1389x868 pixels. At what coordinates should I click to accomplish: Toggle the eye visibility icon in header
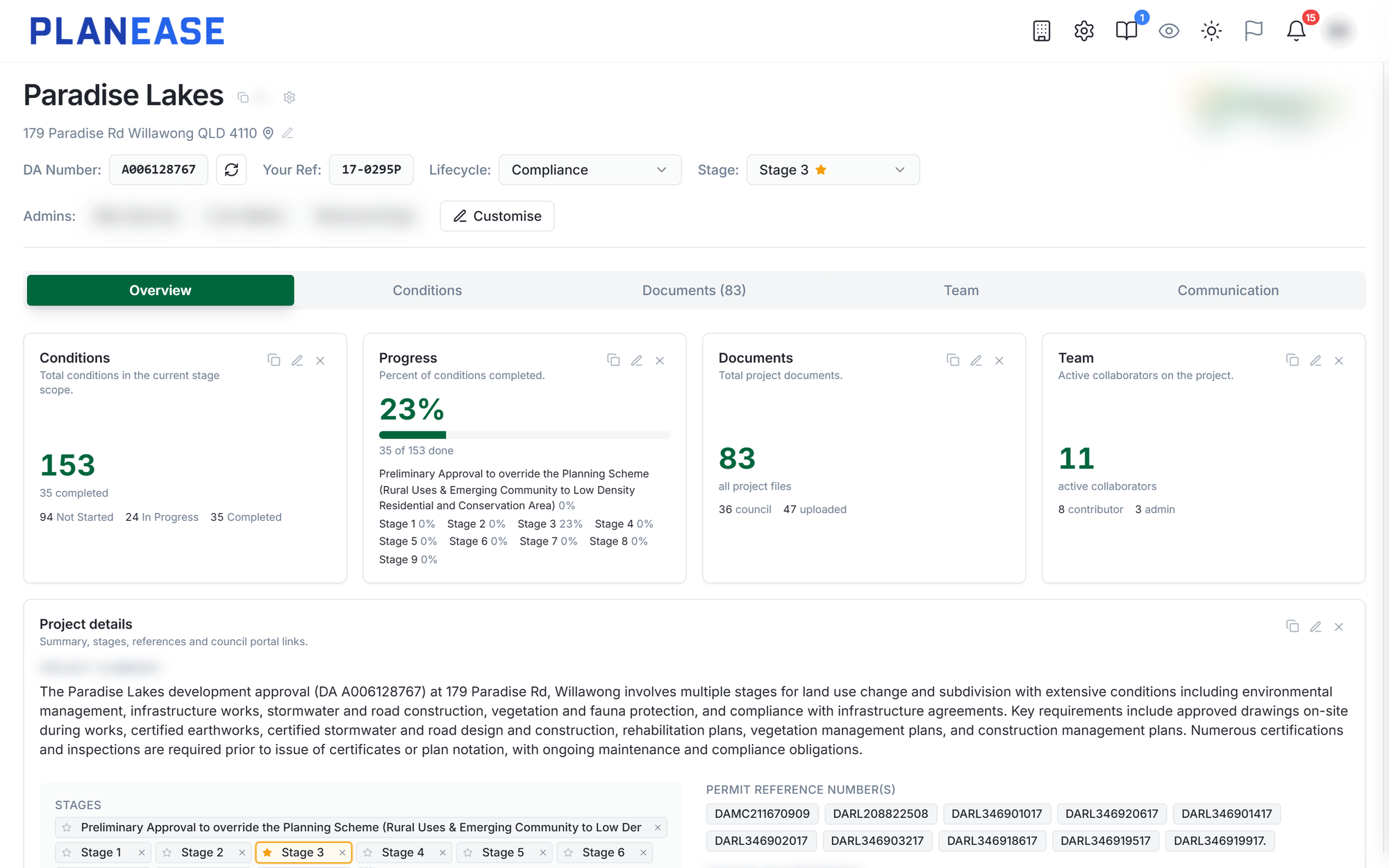pos(1169,31)
